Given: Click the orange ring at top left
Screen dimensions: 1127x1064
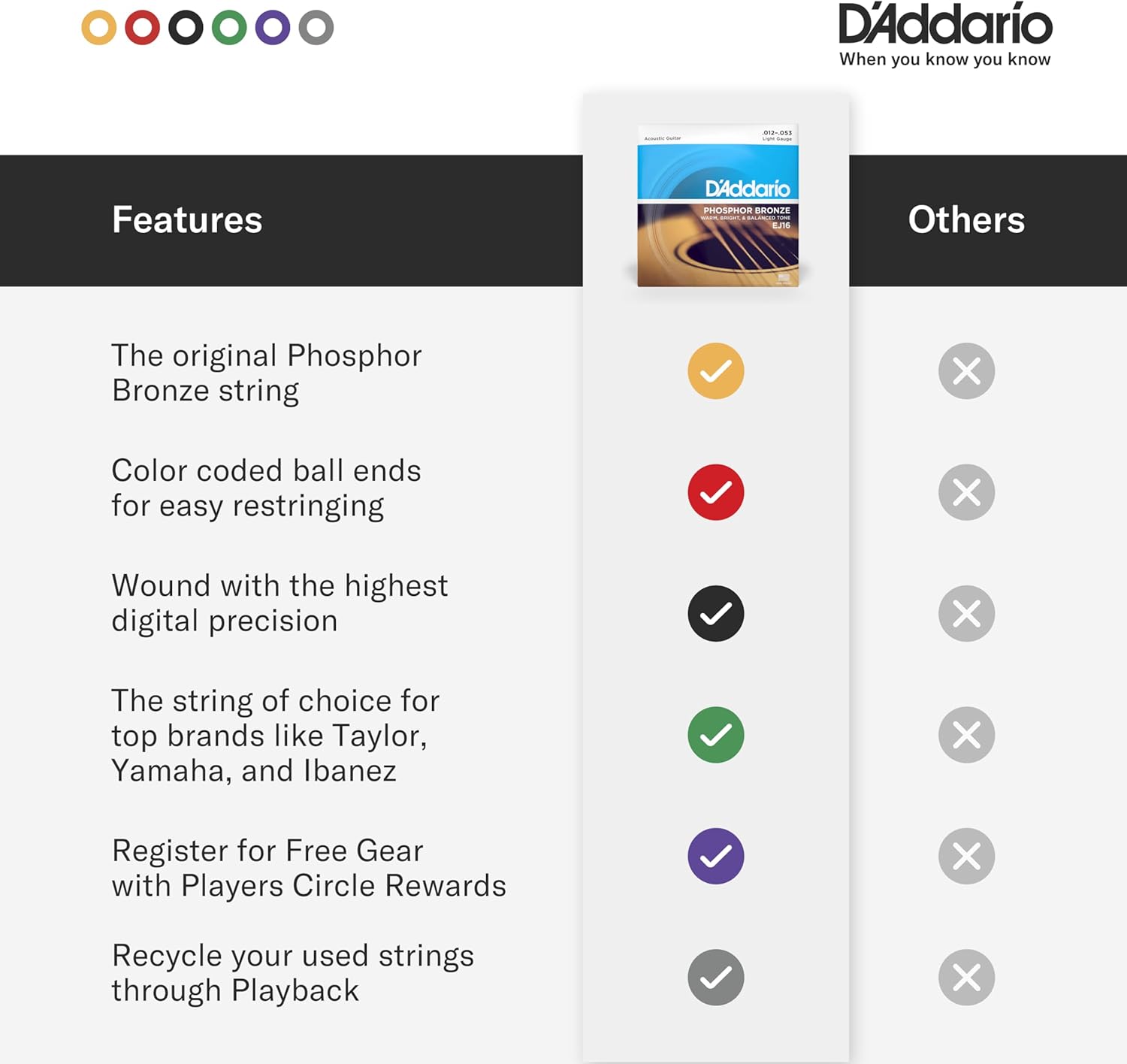Looking at the screenshot, I should (98, 28).
